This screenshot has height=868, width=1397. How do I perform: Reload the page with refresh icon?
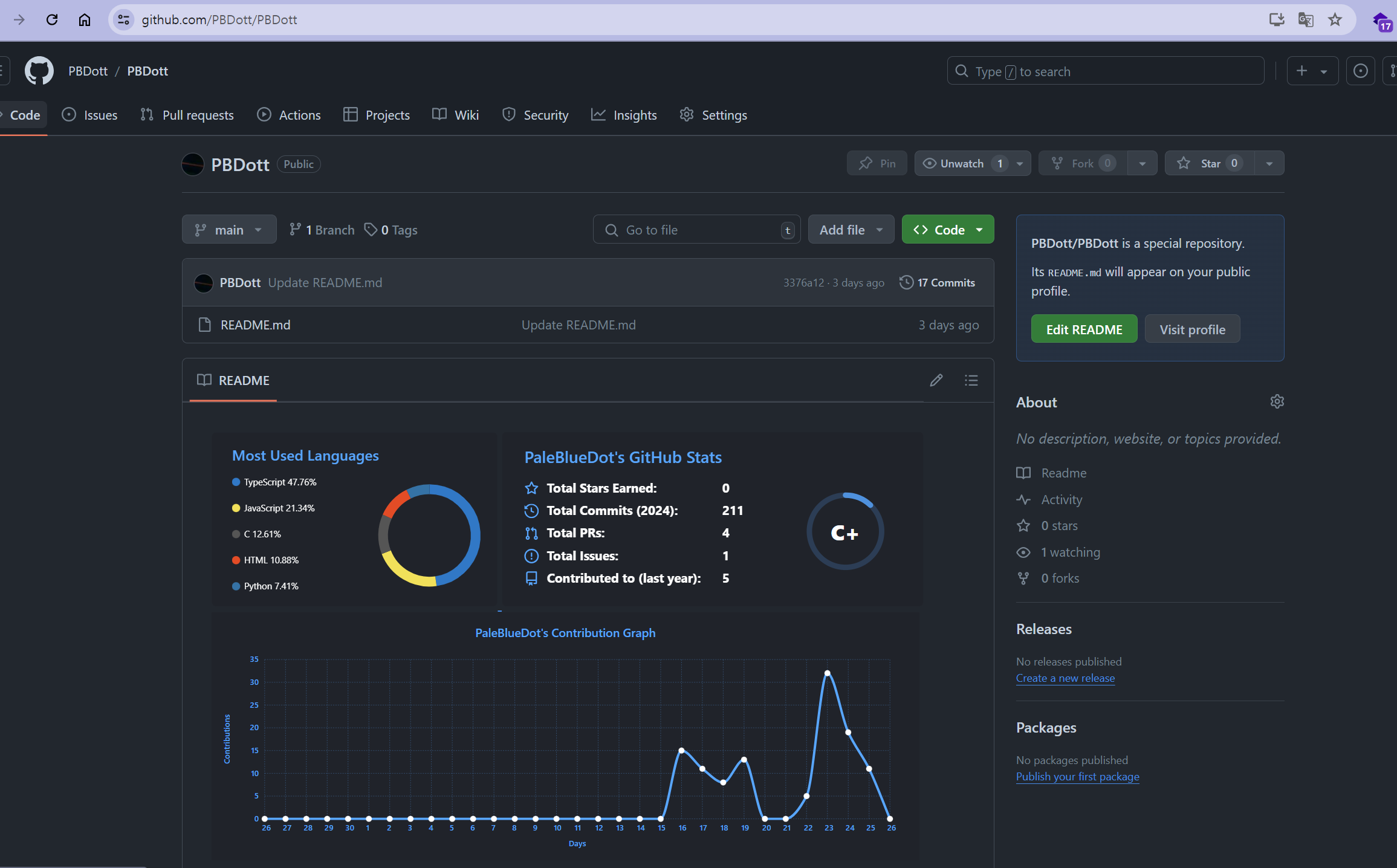52,19
